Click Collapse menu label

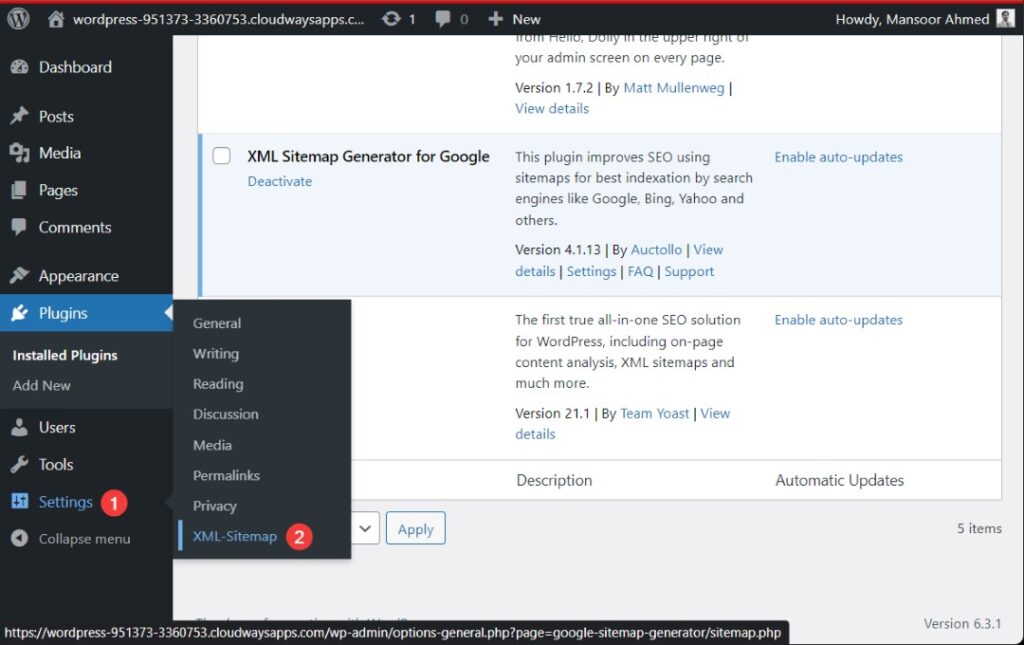(84, 539)
